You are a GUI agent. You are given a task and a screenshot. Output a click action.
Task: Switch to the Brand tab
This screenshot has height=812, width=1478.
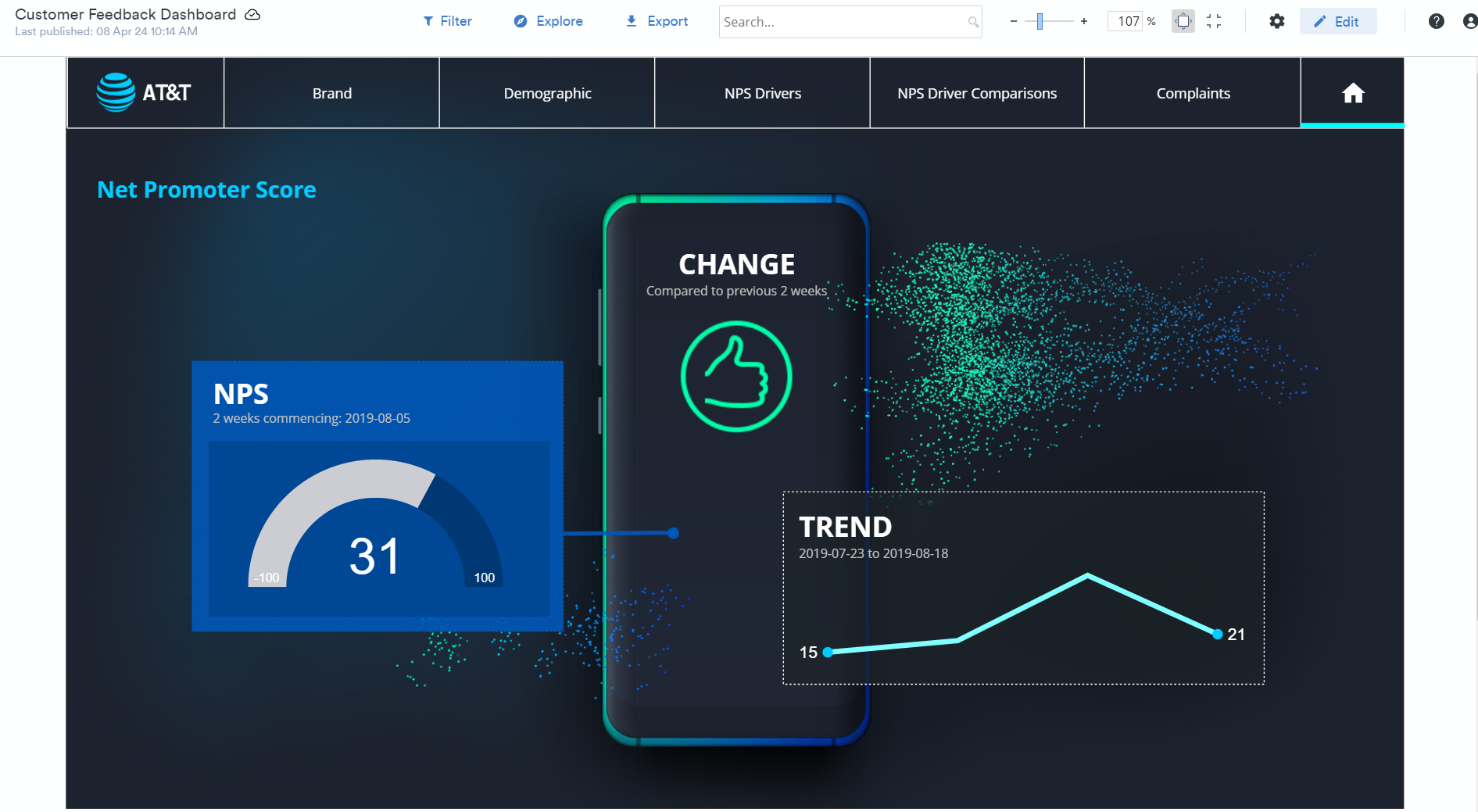(x=332, y=93)
